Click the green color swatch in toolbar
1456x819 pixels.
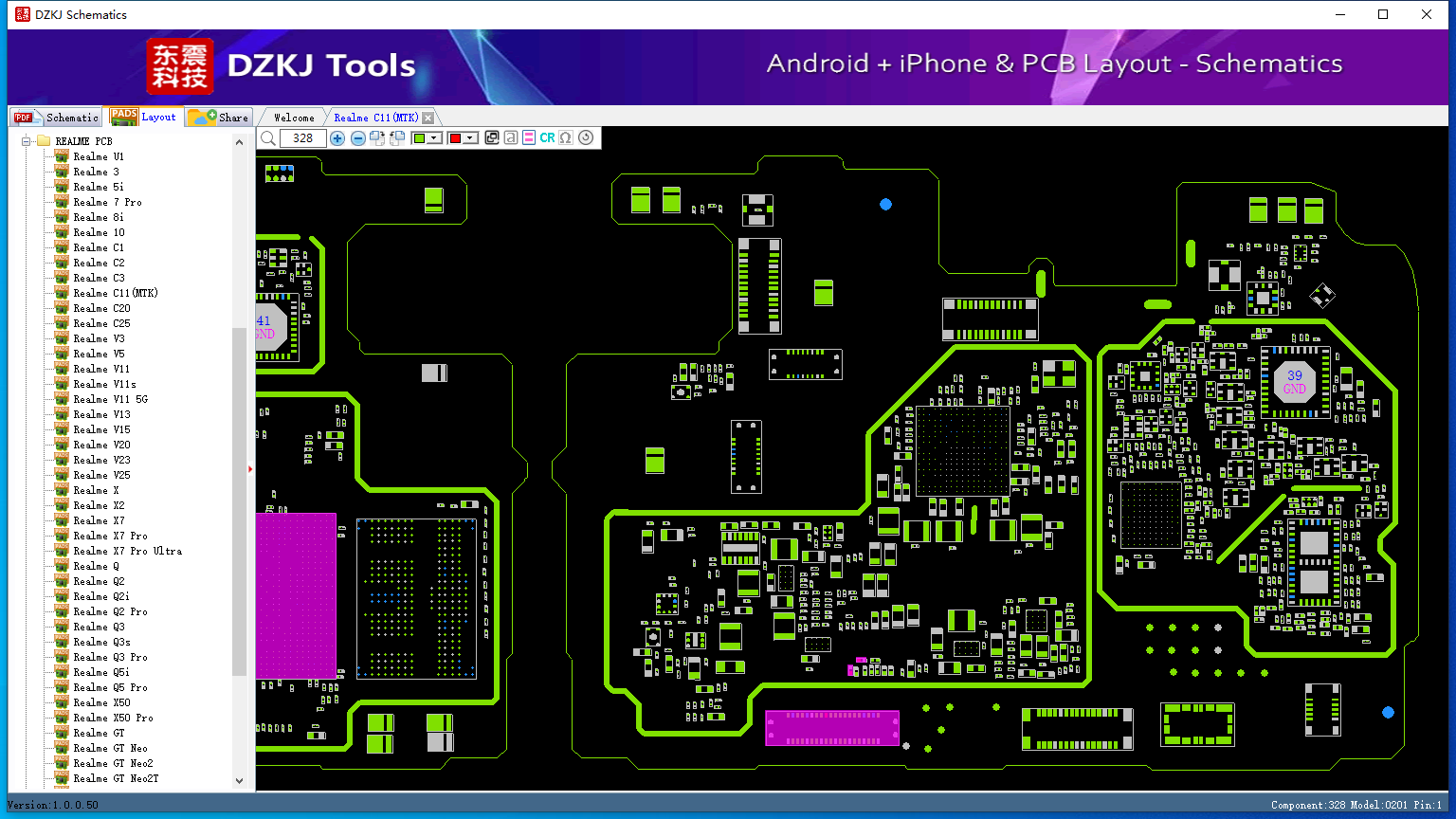pos(419,138)
